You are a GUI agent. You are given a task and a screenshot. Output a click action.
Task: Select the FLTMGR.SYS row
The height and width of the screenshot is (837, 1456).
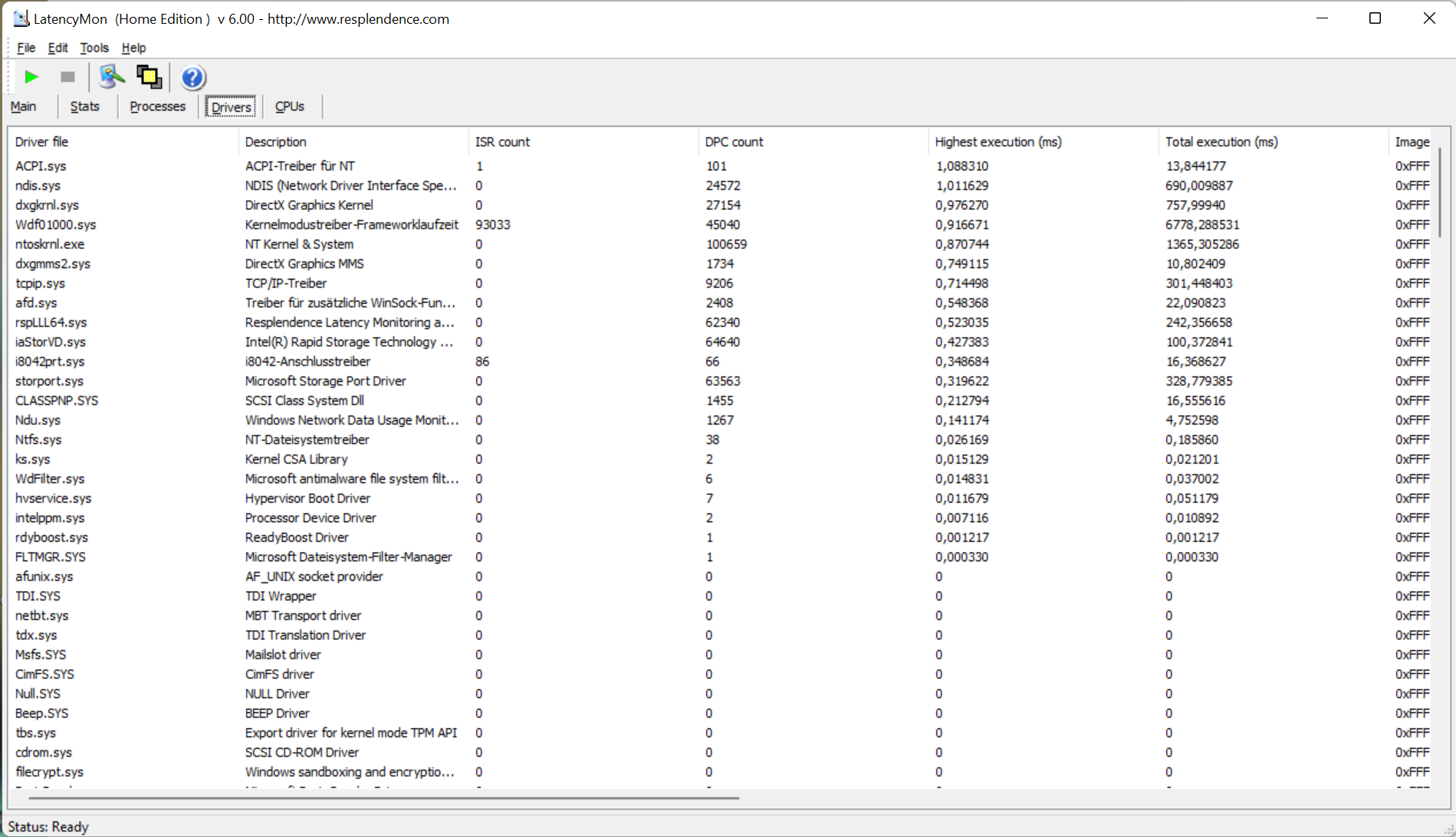click(721, 556)
